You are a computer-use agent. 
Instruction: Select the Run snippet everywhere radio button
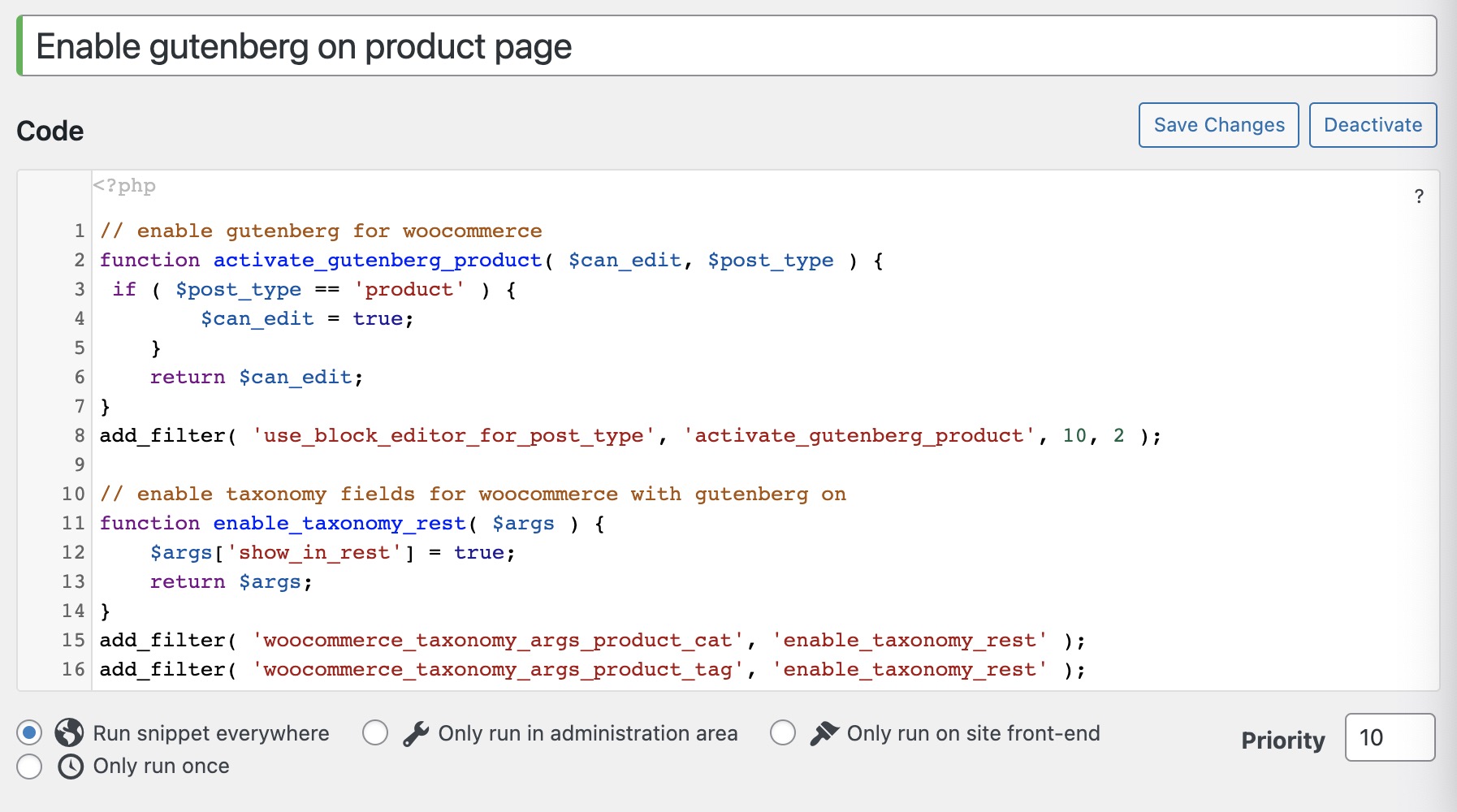click(x=29, y=732)
